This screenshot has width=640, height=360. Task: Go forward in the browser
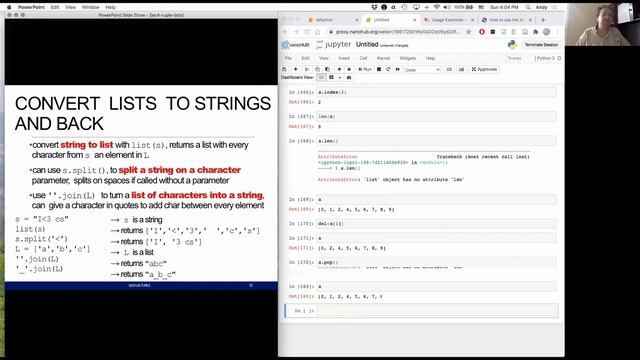click(x=296, y=32)
